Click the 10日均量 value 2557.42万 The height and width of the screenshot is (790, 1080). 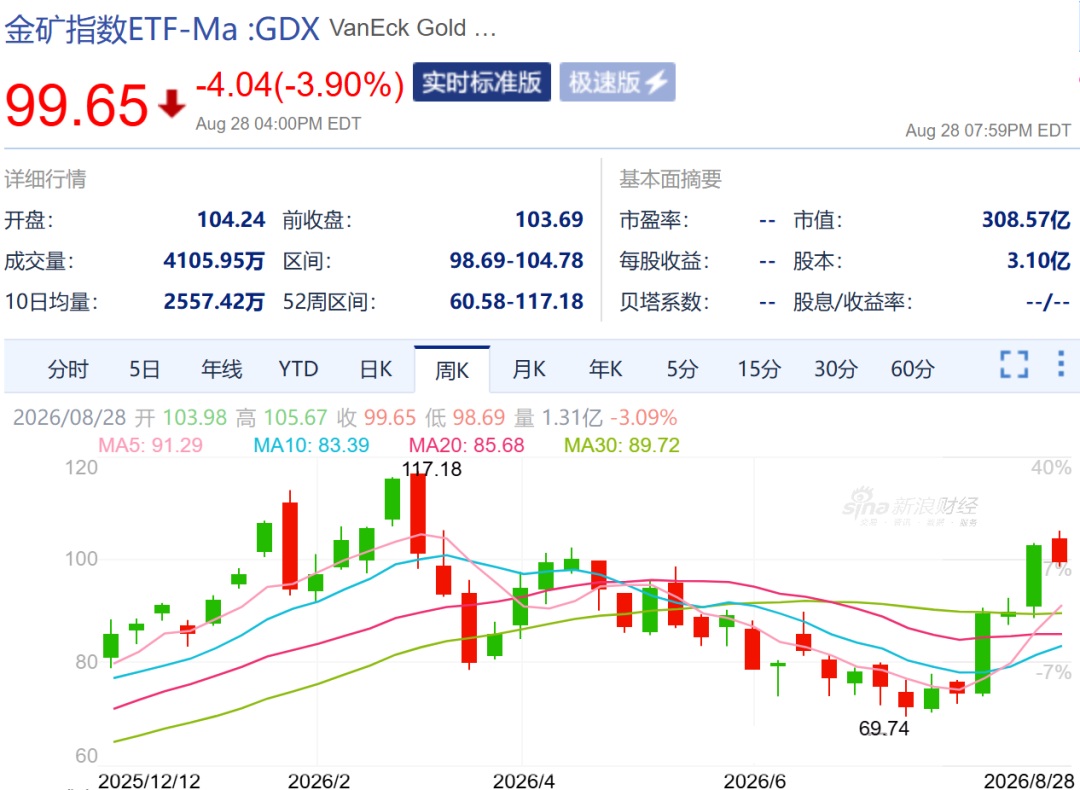click(214, 301)
